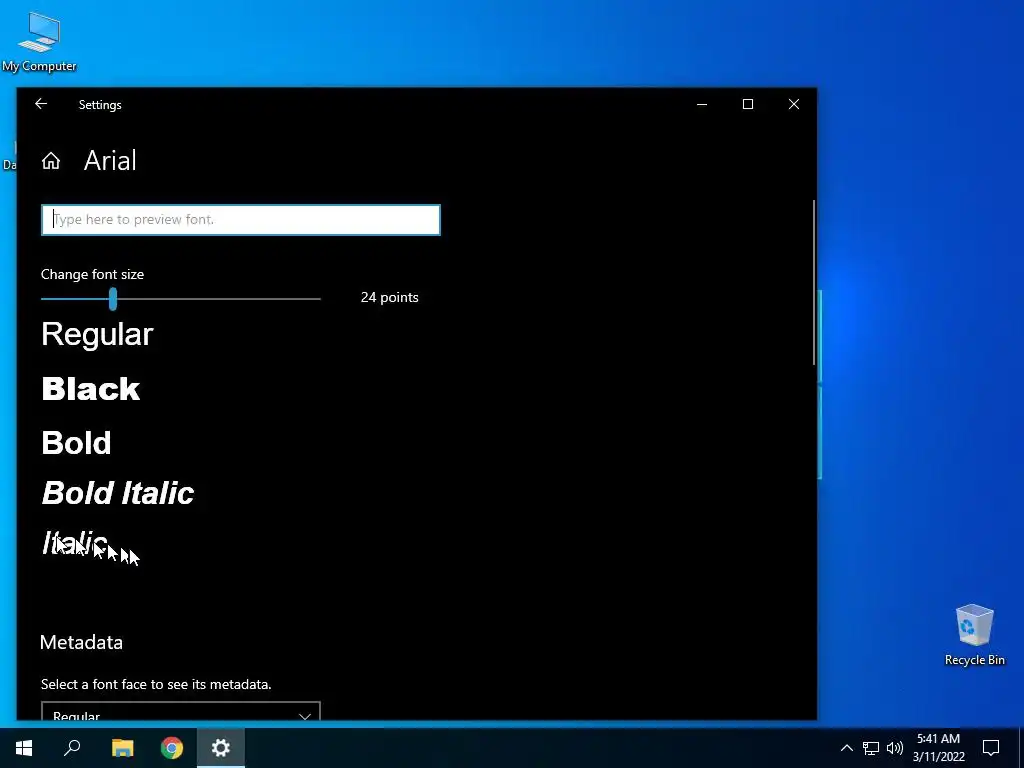Open the taskbar clock and date

(938, 748)
